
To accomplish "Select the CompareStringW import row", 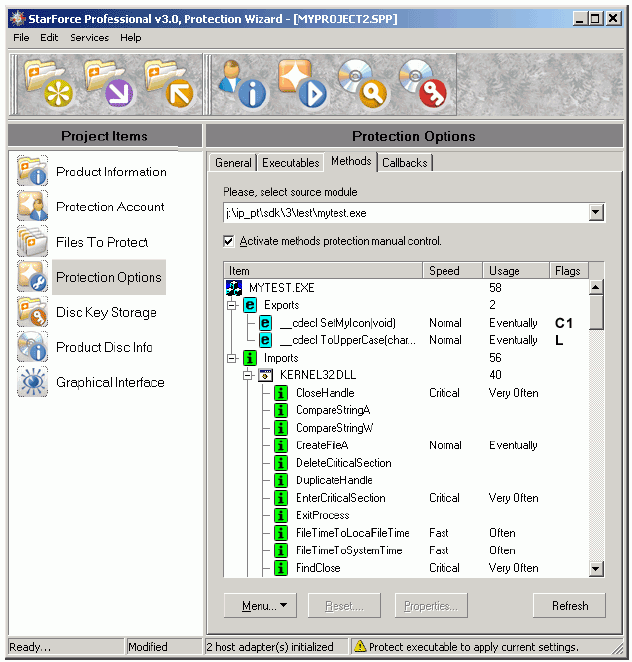I will [x=335, y=428].
